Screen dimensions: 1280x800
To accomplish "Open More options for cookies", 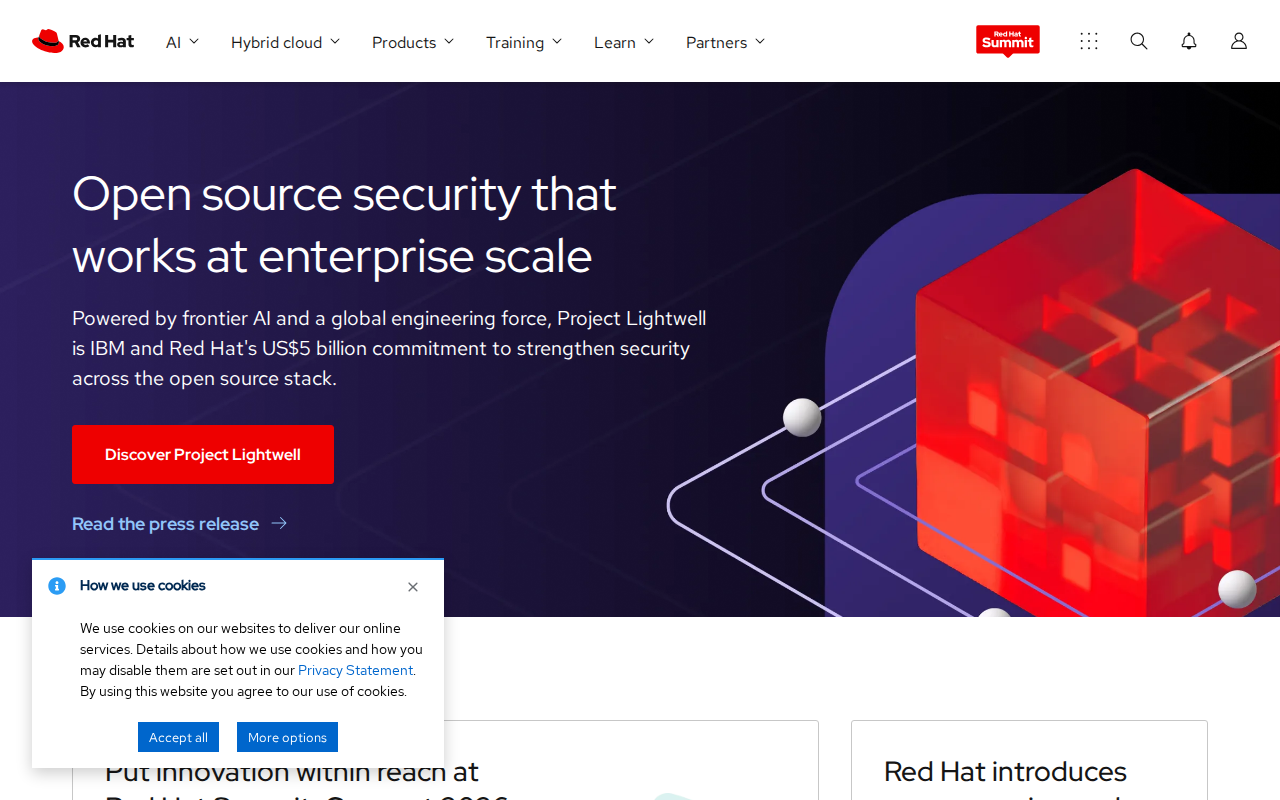I will (x=287, y=737).
